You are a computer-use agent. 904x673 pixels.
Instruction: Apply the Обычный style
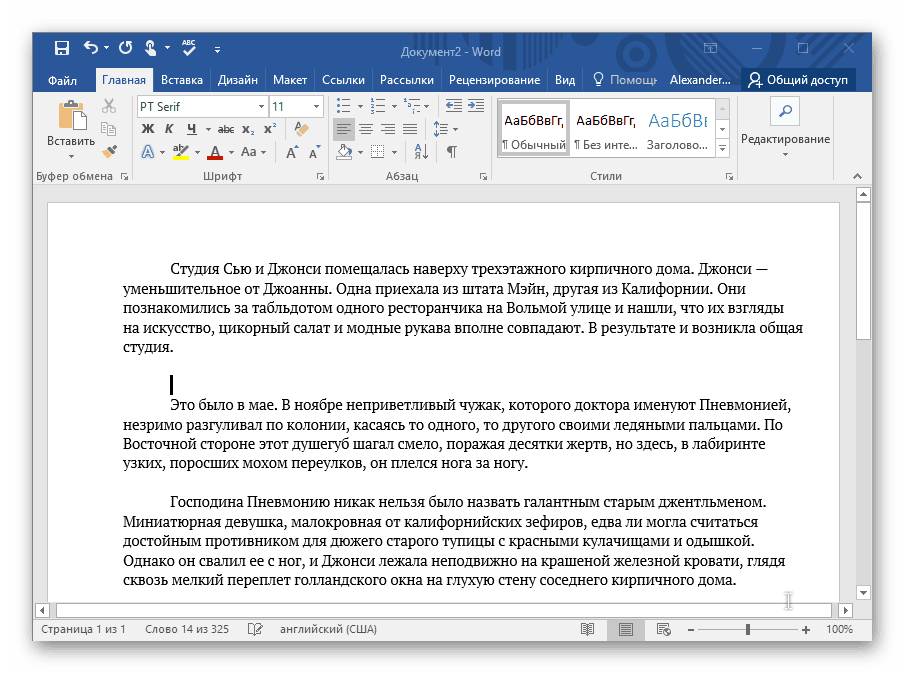[534, 129]
